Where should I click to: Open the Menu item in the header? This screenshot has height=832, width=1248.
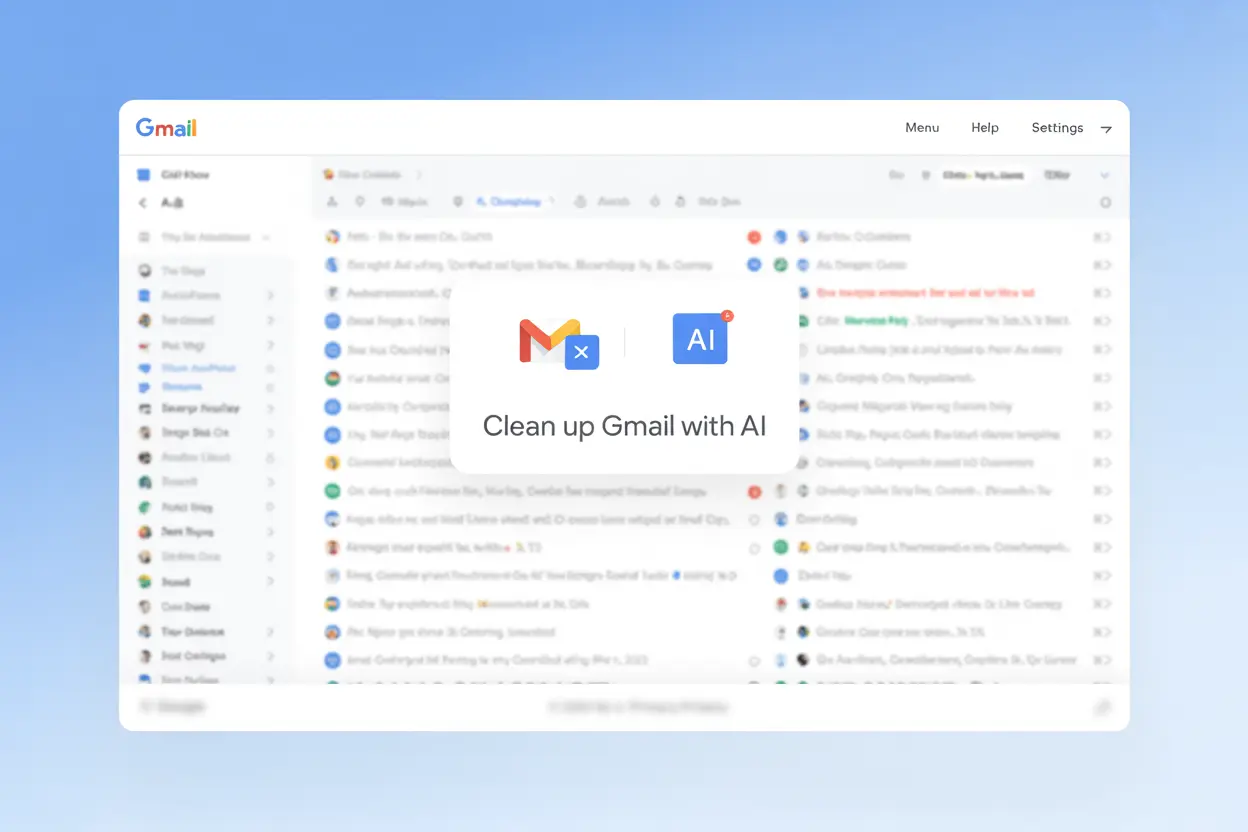(x=922, y=128)
